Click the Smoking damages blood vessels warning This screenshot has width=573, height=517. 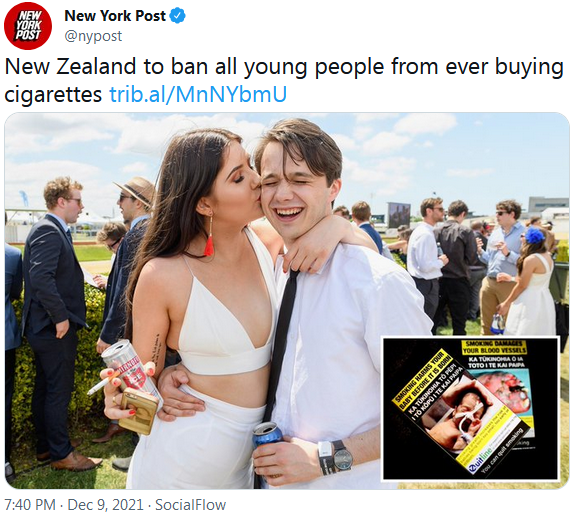[494, 348]
